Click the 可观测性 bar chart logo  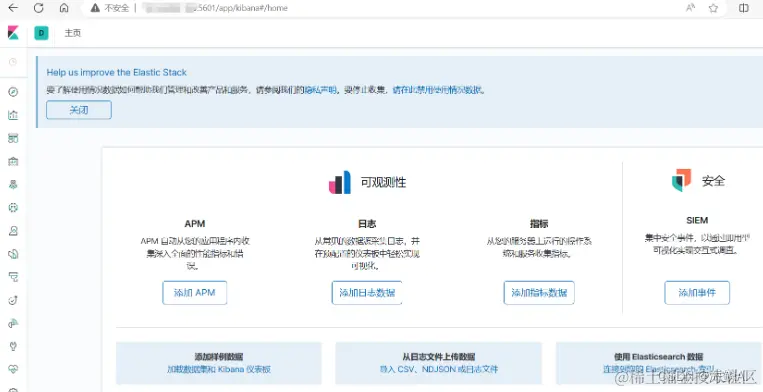(340, 182)
